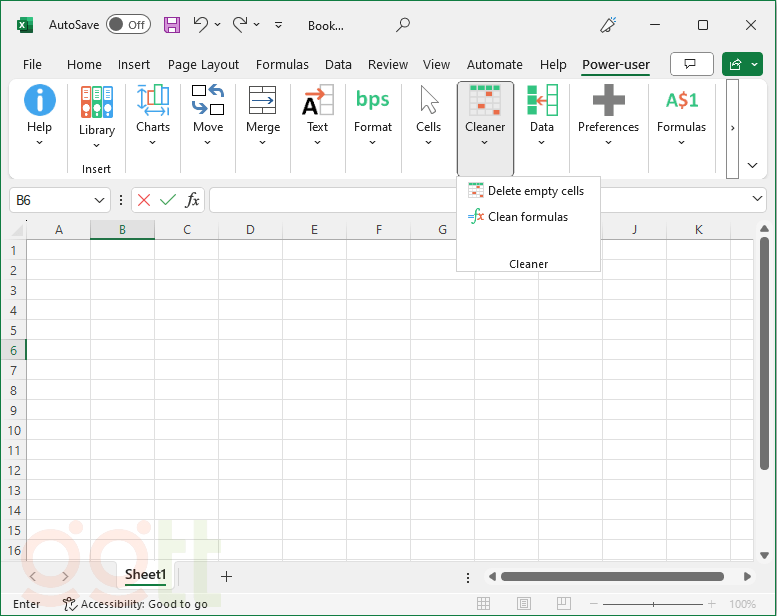Click the bps Format icon
This screenshot has width=777, height=616.
click(x=372, y=101)
